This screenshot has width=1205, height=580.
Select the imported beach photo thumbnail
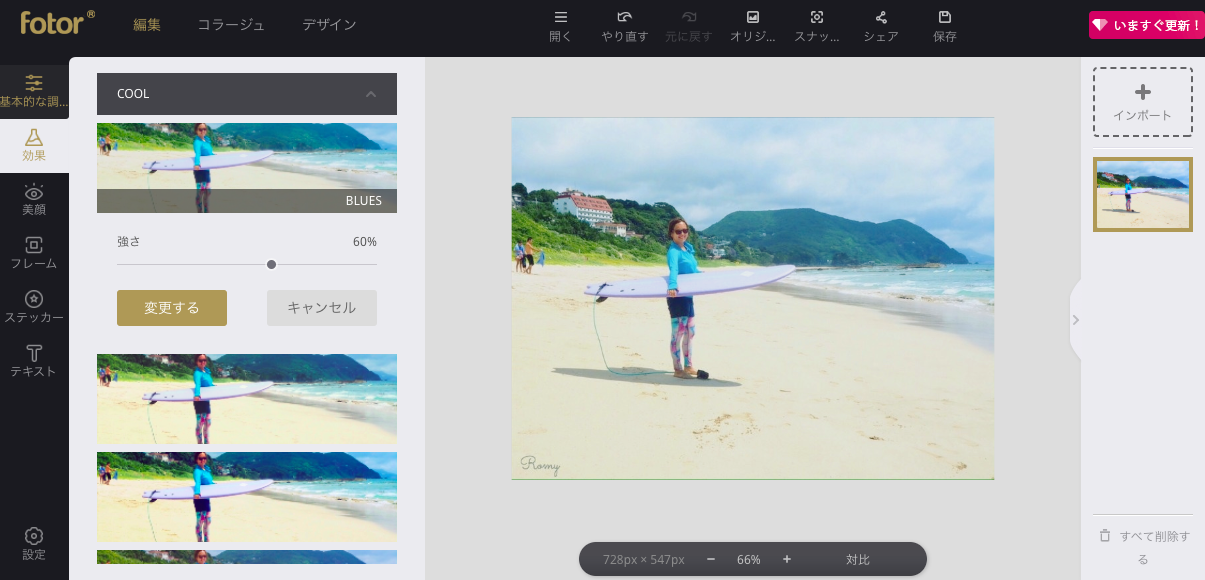[1143, 195]
